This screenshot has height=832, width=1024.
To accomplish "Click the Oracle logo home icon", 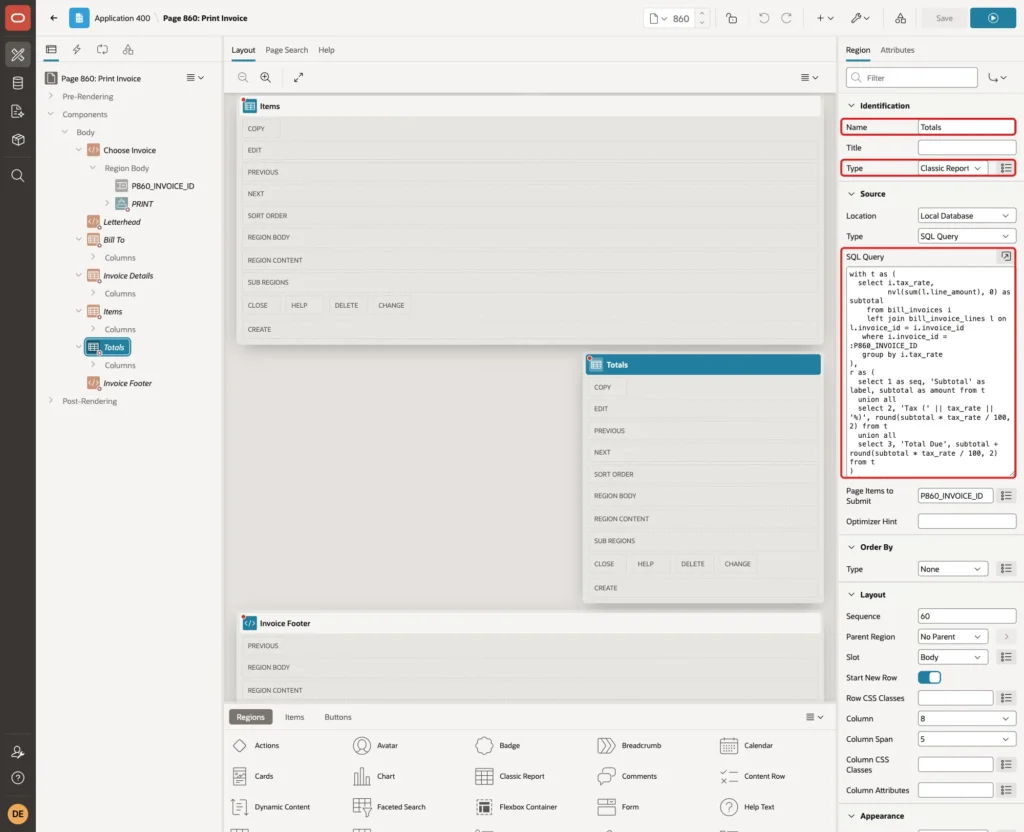I will pos(18,18).
